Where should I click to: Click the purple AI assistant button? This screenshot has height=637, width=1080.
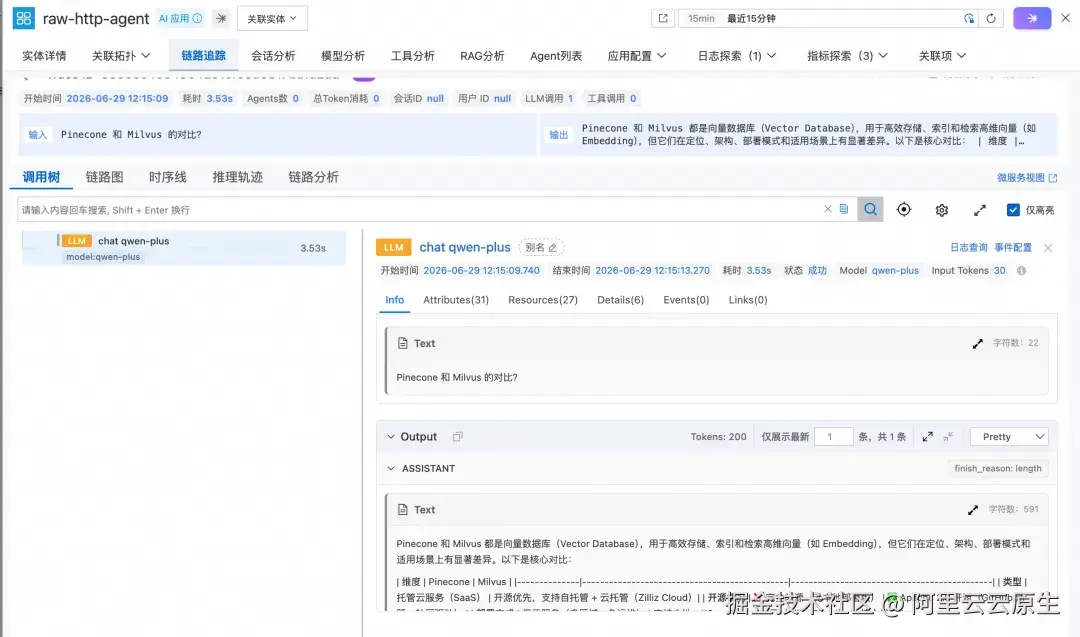1032,19
